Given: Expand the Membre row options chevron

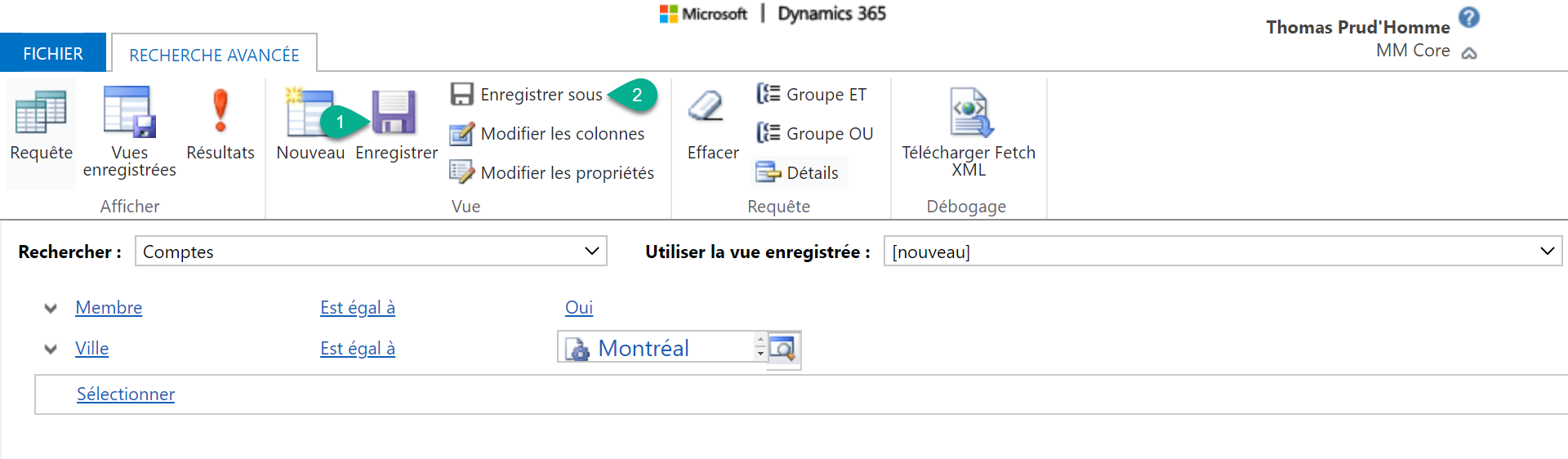Looking at the screenshot, I should tap(51, 309).
